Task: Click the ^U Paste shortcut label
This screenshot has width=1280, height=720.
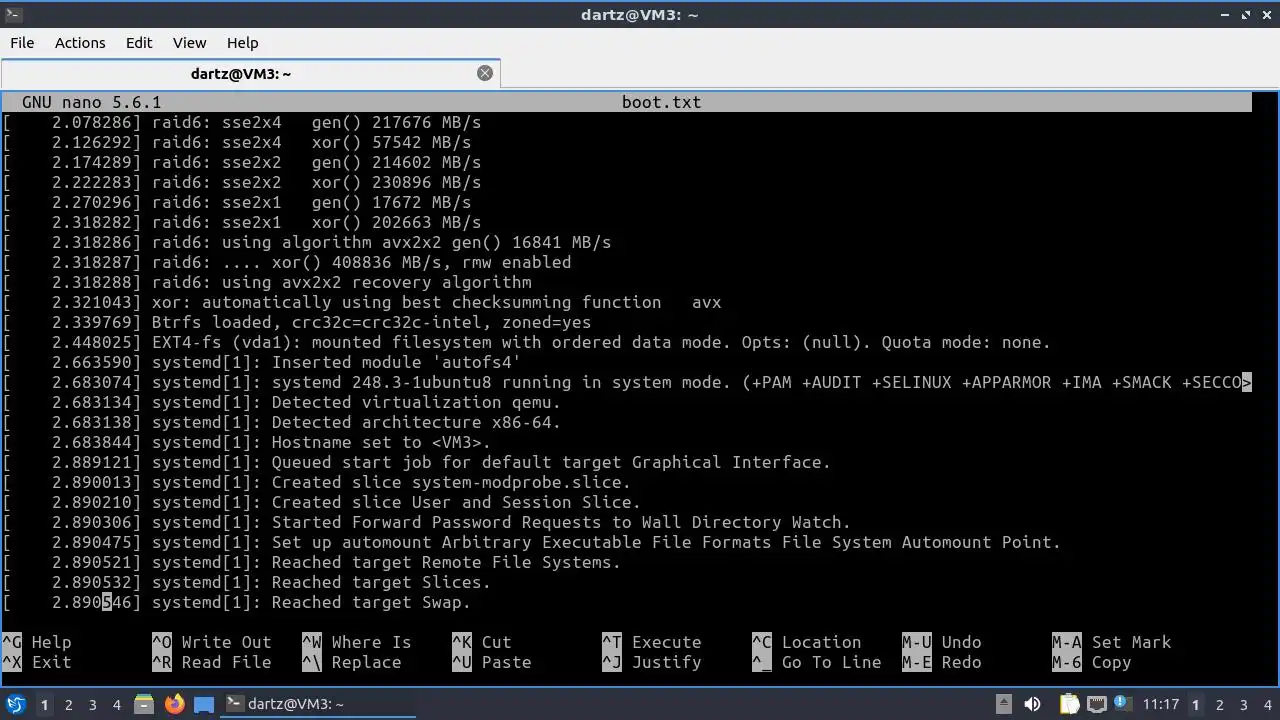Action: pyautogui.click(x=490, y=662)
